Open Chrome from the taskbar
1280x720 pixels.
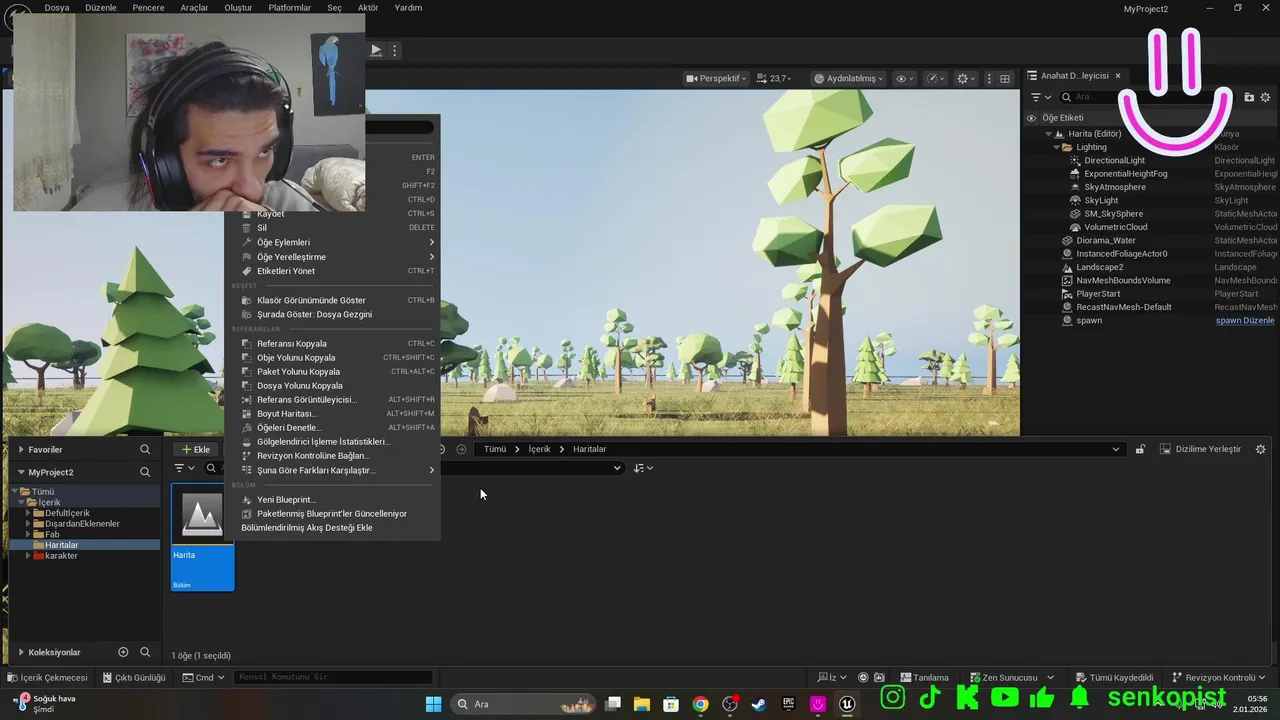point(700,704)
